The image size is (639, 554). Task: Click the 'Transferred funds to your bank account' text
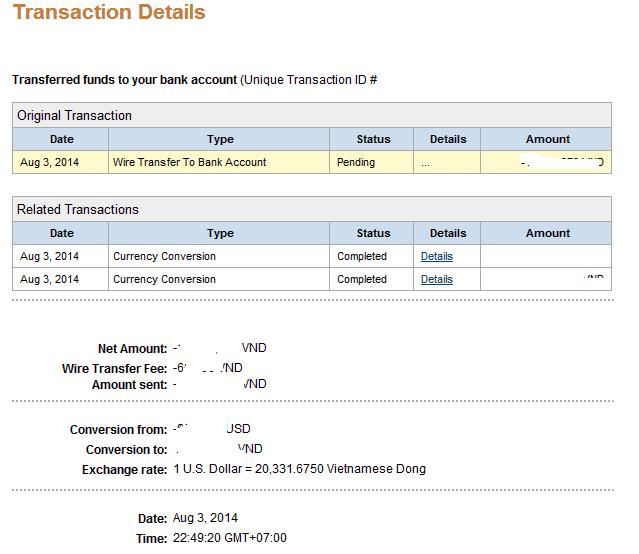pos(125,79)
